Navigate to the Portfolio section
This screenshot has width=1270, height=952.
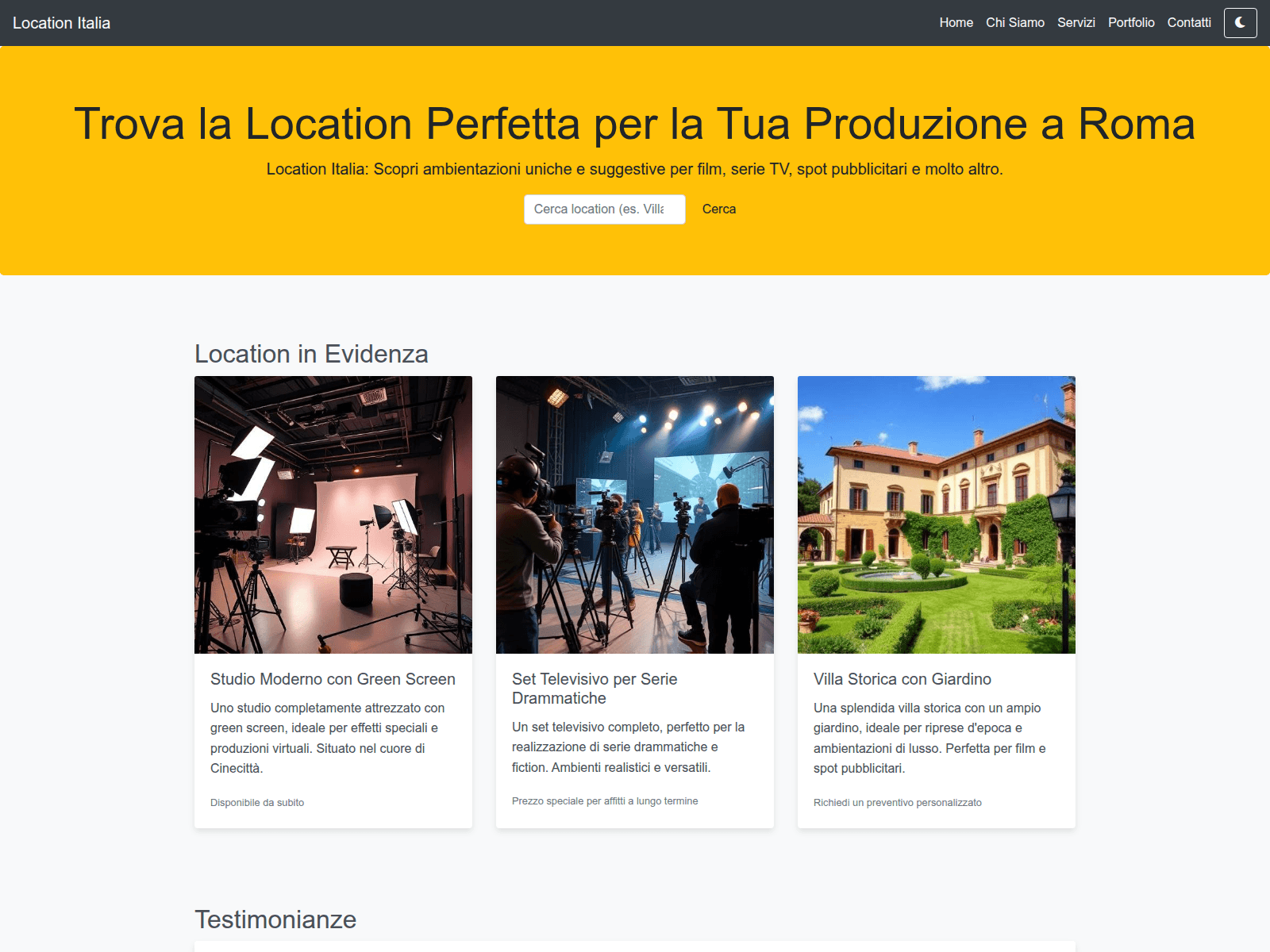pyautogui.click(x=1130, y=23)
